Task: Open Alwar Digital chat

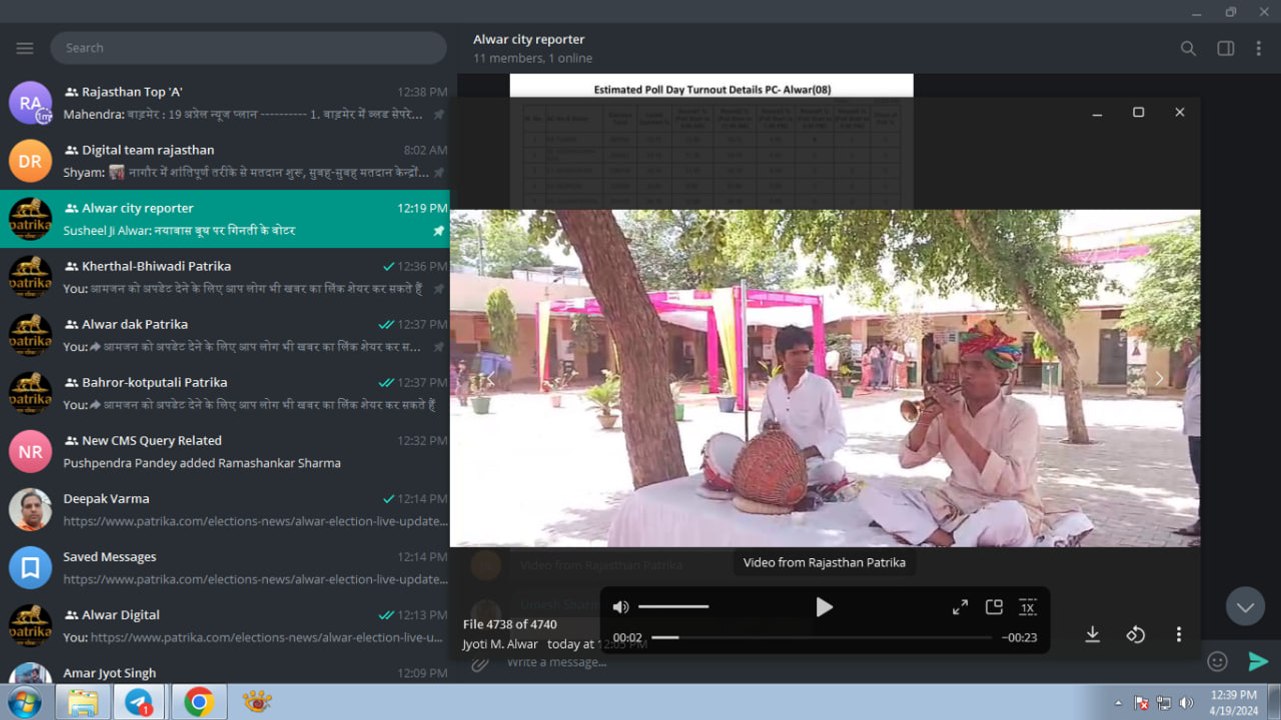Action: click(x=225, y=625)
